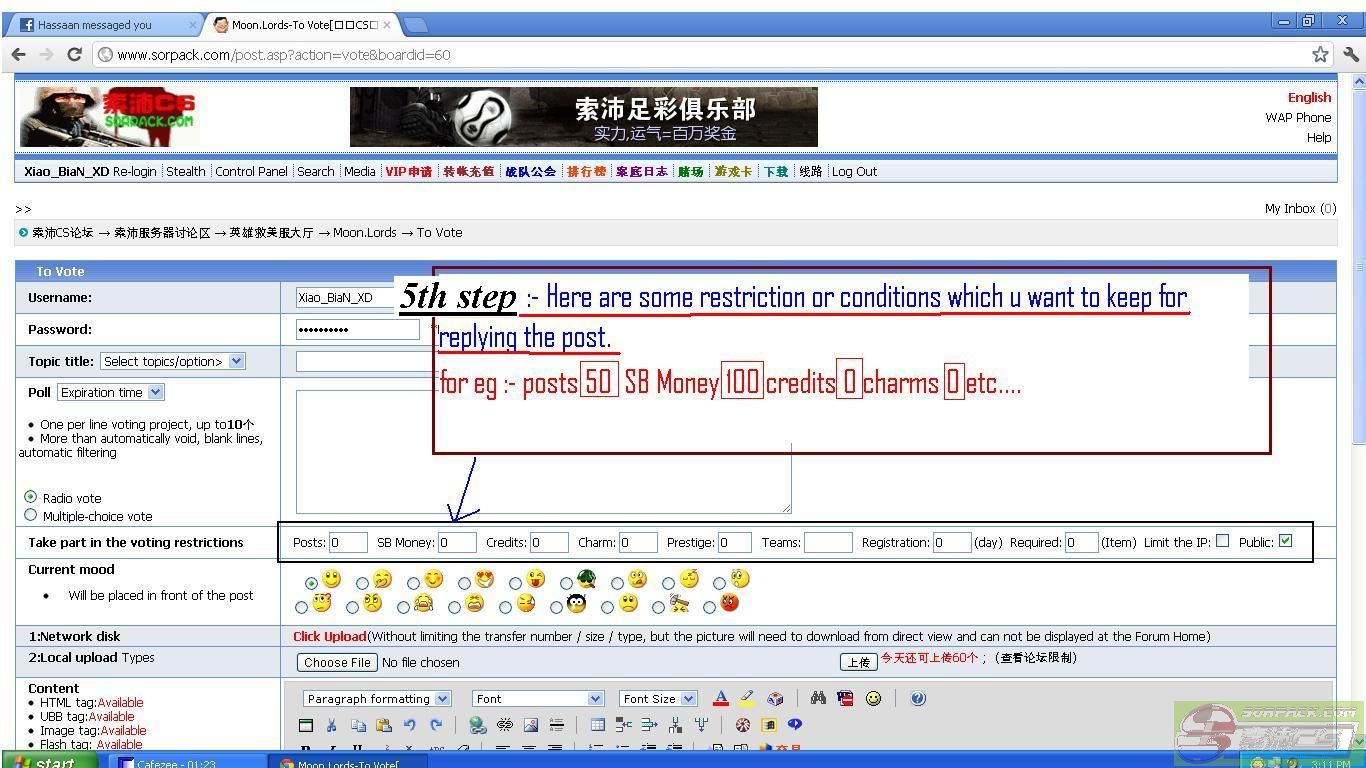Click the Undo arrow in editor toolbar
1366x768 pixels.
pyautogui.click(x=409, y=725)
